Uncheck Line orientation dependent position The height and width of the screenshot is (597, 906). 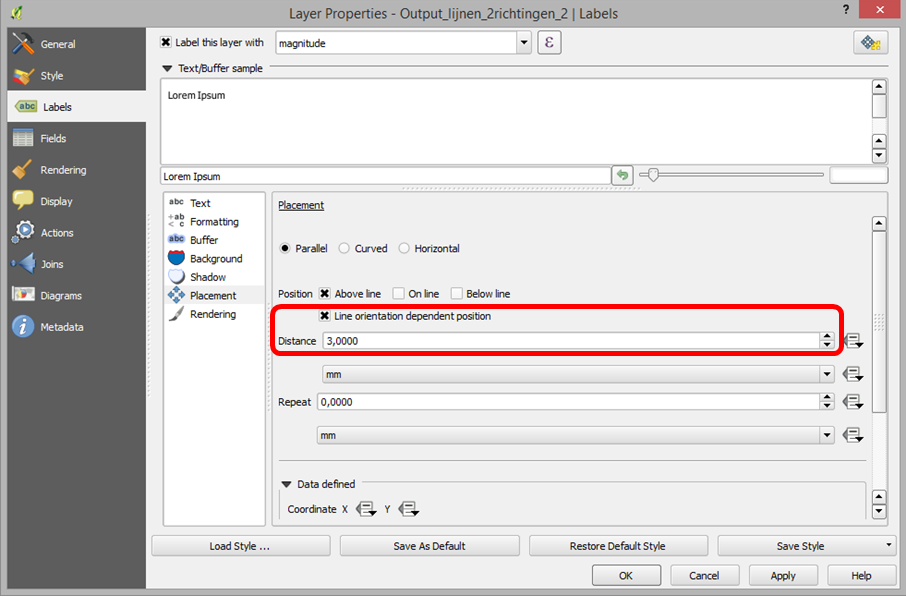(324, 317)
